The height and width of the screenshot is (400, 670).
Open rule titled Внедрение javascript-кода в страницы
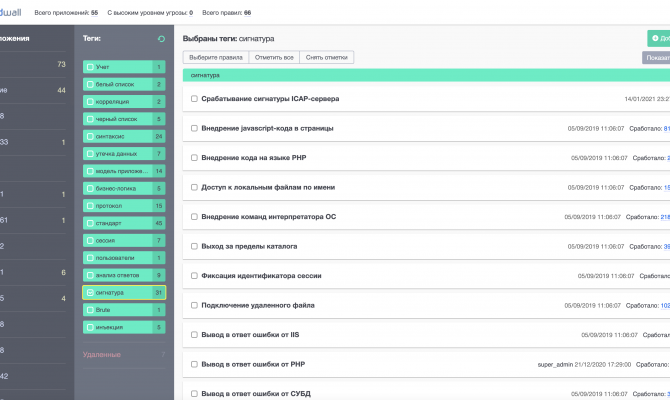[267, 128]
